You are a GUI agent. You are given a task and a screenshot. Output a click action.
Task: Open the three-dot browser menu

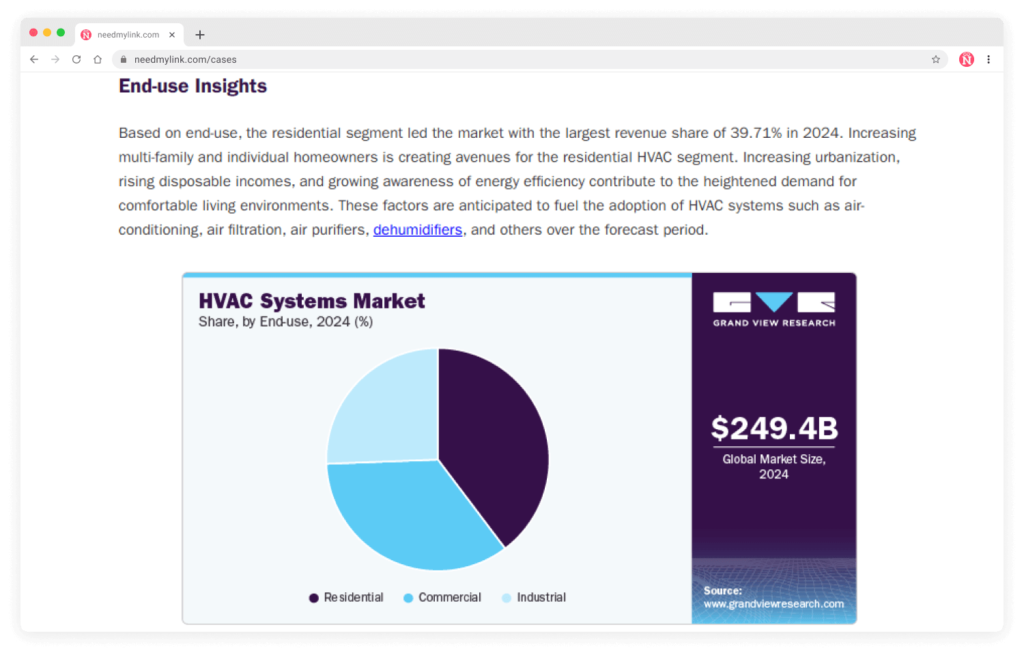[991, 59]
